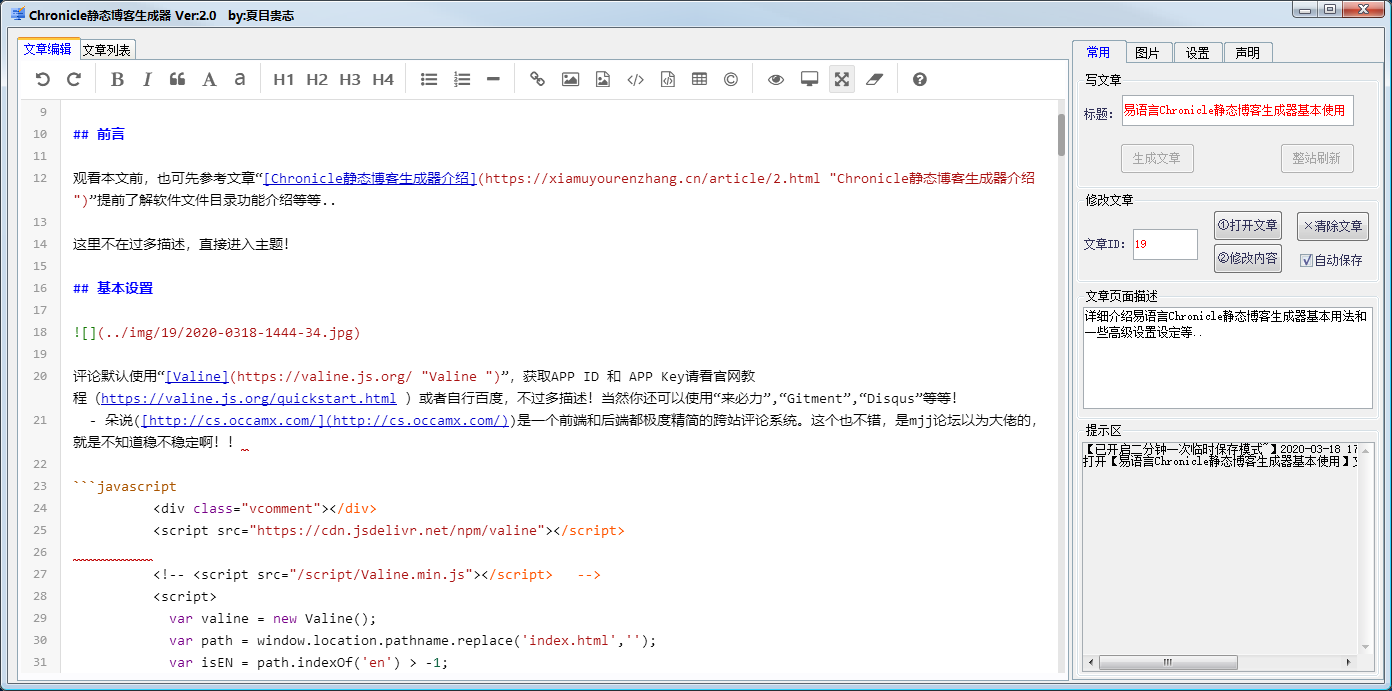The image size is (1392, 691).
Task: Insert a horizontal rule line
Action: (493, 79)
